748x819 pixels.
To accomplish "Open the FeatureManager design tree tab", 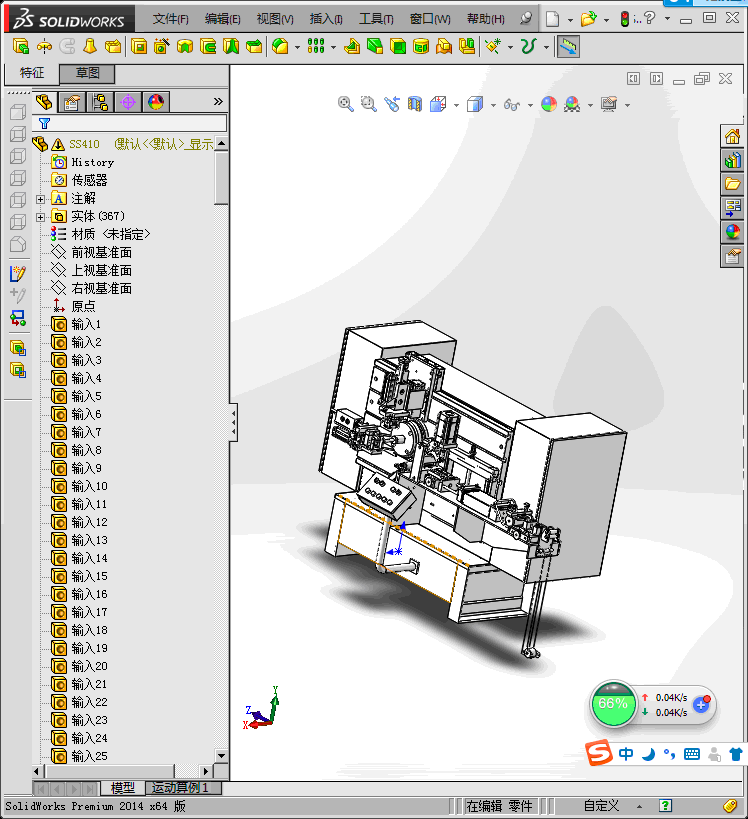I will tap(44, 102).
